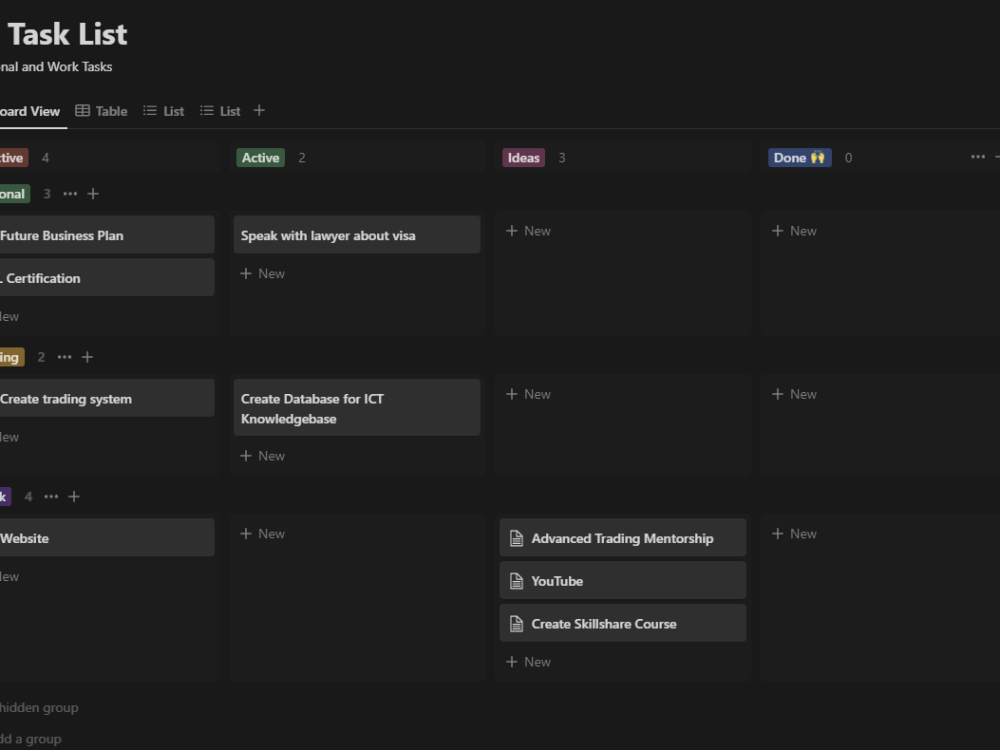Screen dimensions: 1000x750
Task: Open the Future Business Plan task card
Action: click(x=63, y=234)
